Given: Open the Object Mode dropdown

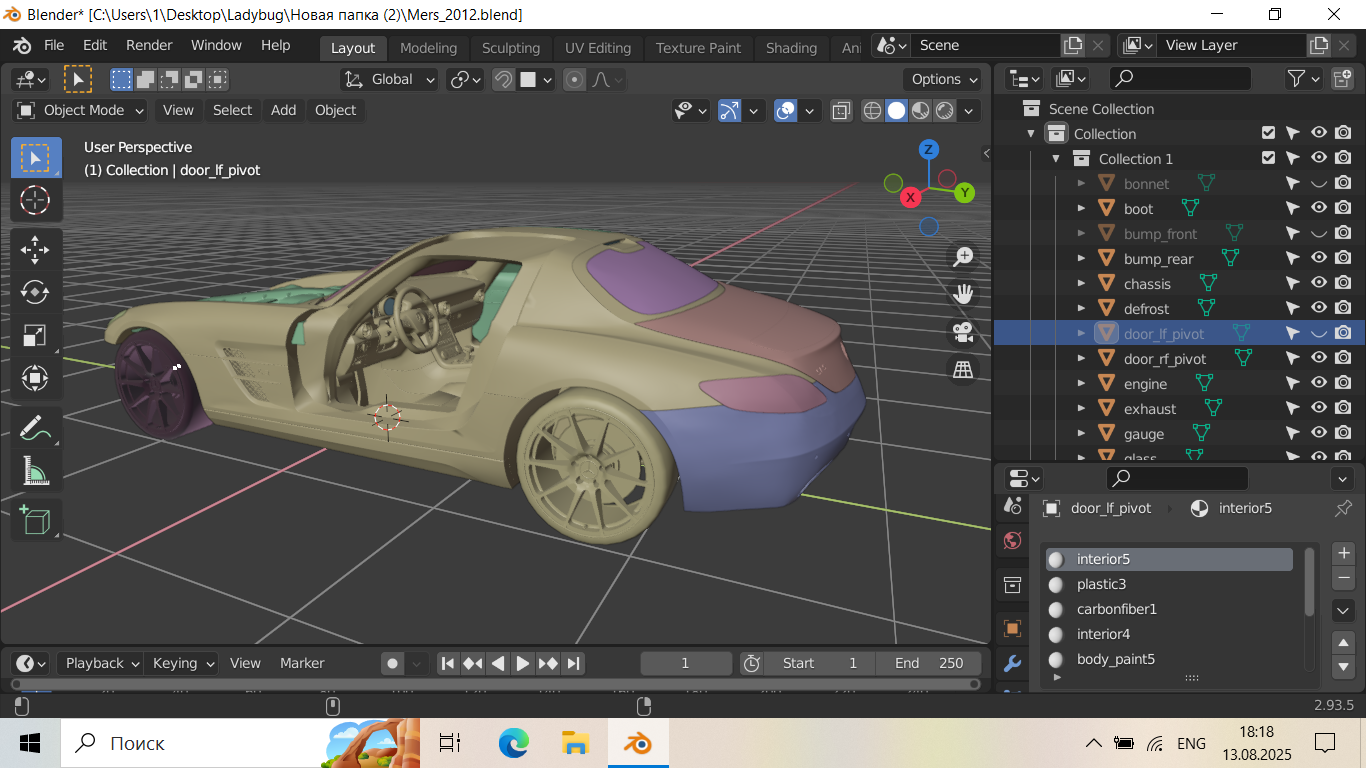Looking at the screenshot, I should coord(81,110).
